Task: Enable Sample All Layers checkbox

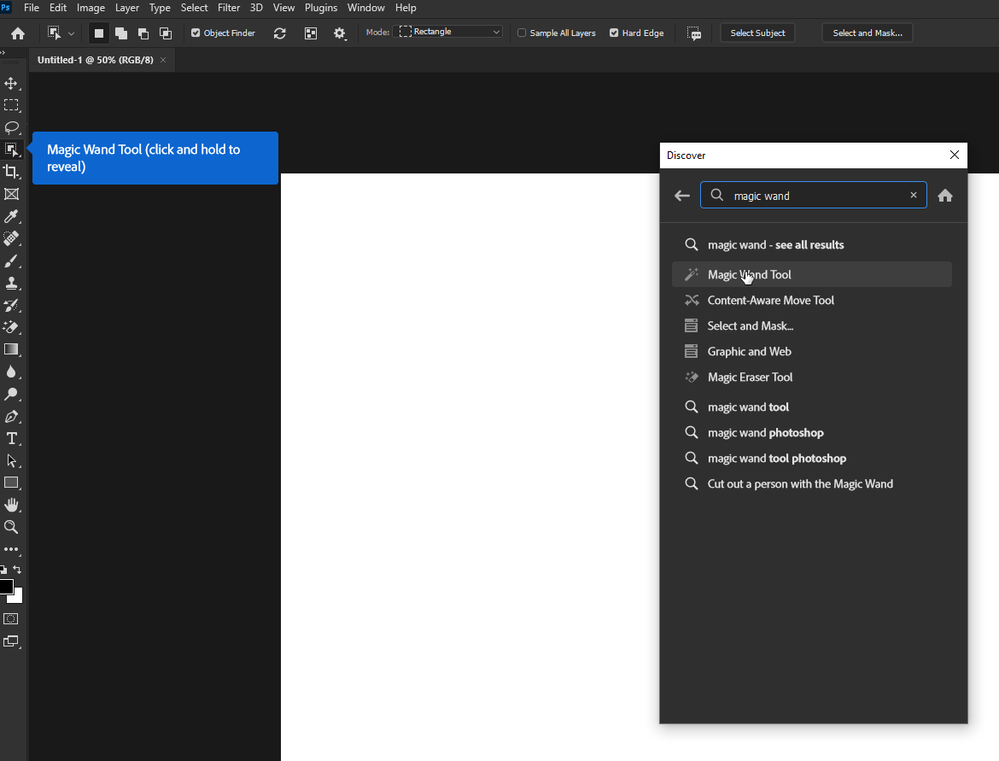Action: 522,33
